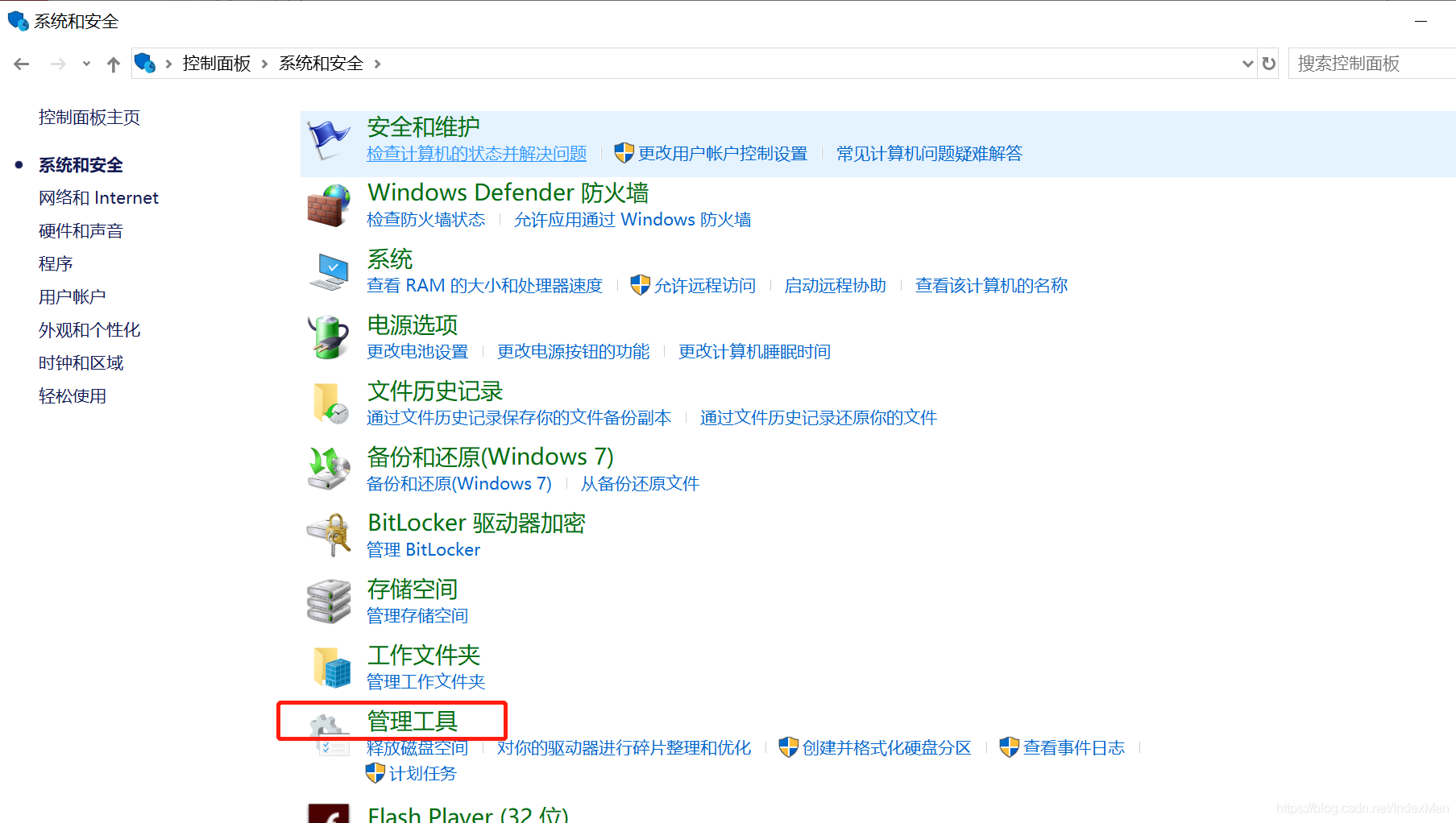Image resolution: width=1456 pixels, height=823 pixels.
Task: Click the System computer monitor icon
Action: tap(329, 272)
